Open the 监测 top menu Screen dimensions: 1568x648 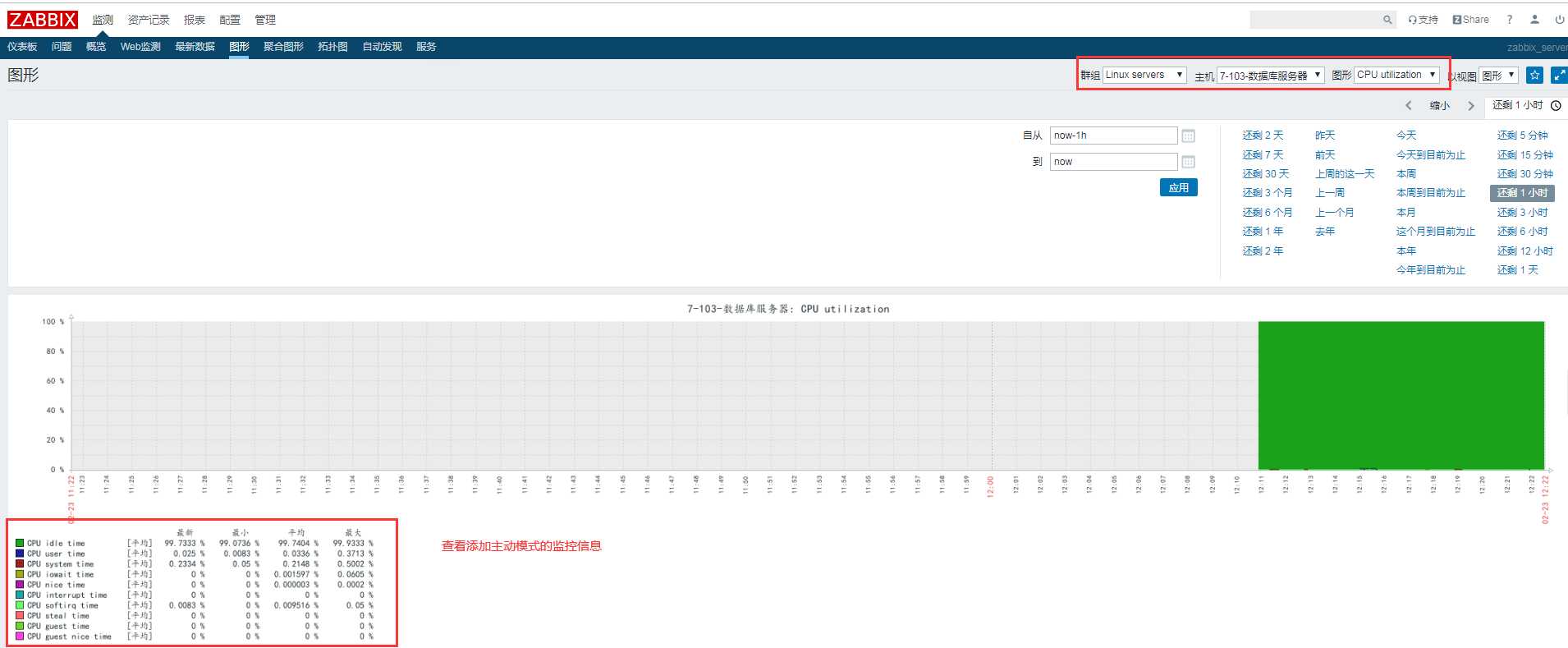click(103, 20)
